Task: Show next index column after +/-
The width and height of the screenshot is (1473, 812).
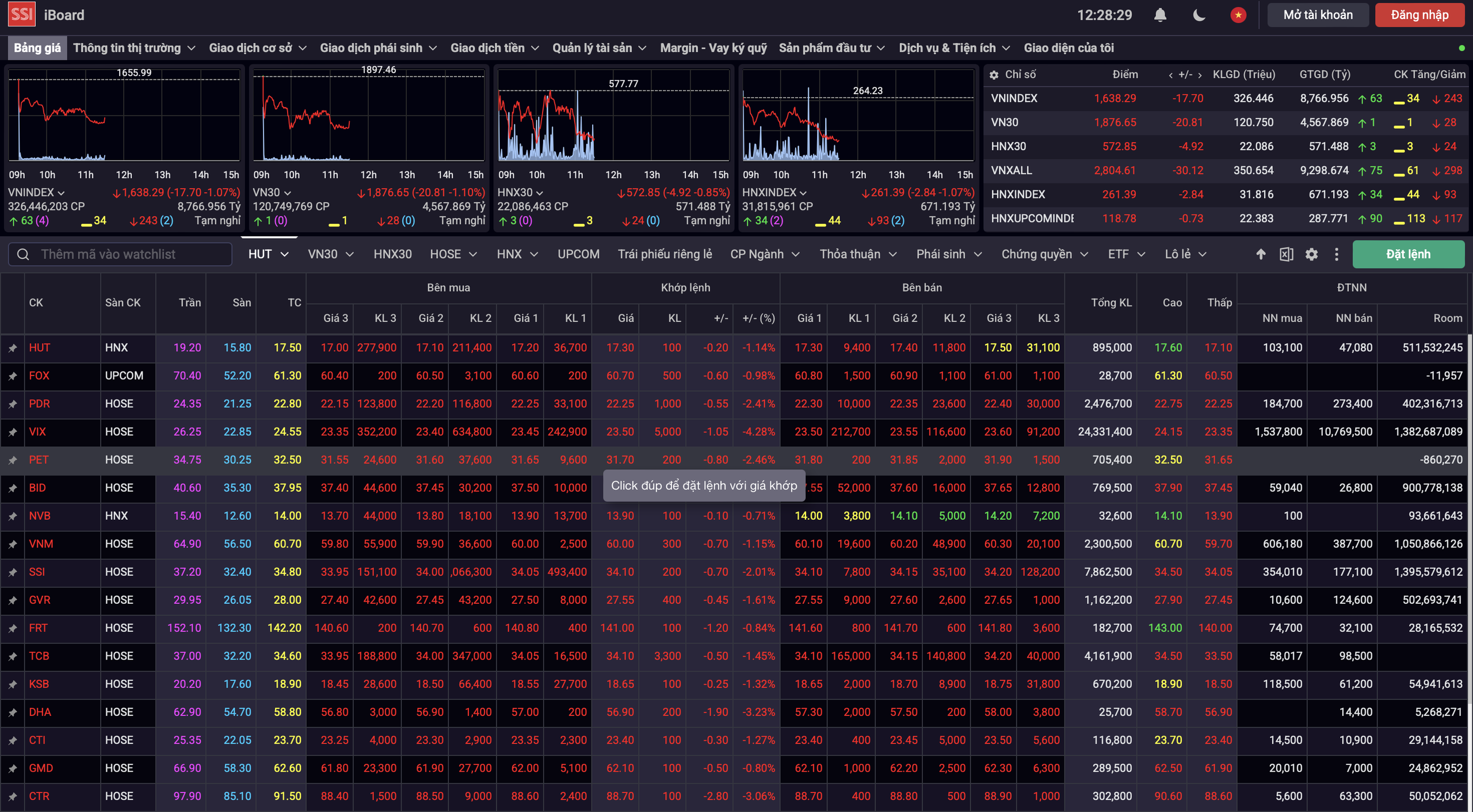Action: coord(1200,75)
